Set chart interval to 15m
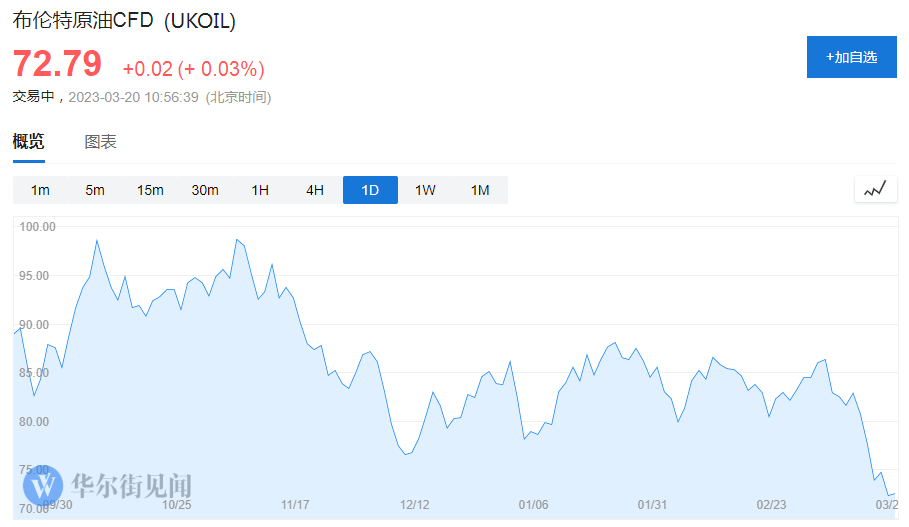This screenshot has height=527, width=909. 150,190
